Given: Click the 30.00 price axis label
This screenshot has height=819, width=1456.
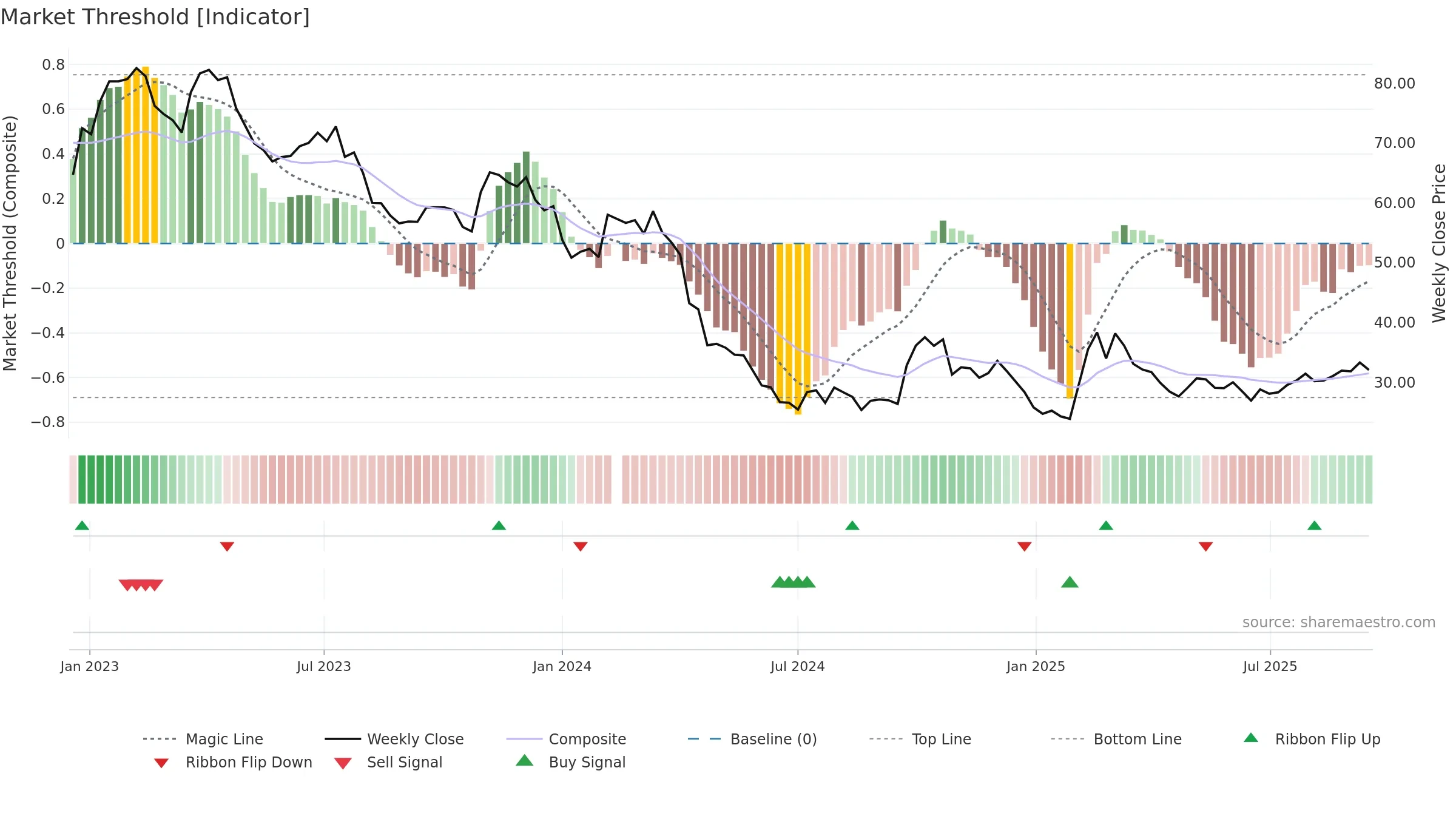Looking at the screenshot, I should [1395, 383].
